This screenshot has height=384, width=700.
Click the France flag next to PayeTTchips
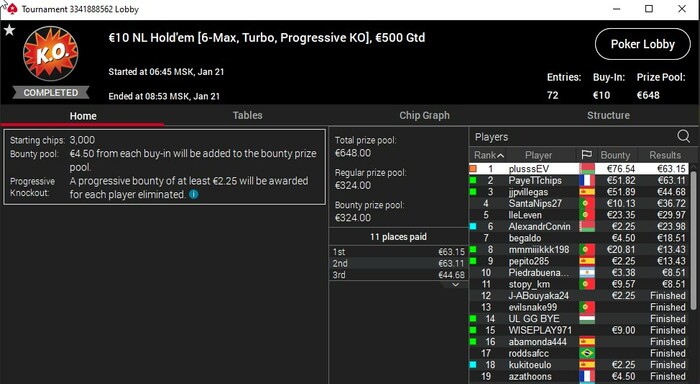tap(587, 180)
